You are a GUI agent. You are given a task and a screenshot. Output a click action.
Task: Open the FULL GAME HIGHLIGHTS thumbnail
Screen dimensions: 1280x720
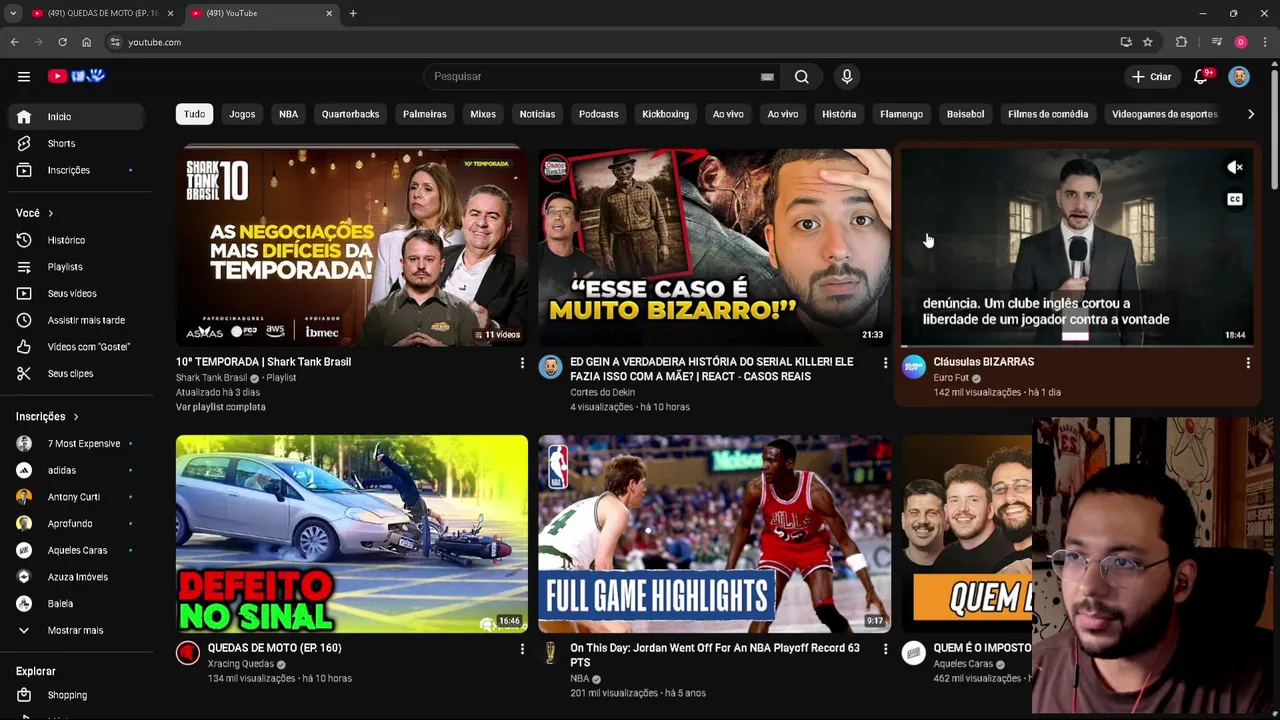click(x=714, y=533)
